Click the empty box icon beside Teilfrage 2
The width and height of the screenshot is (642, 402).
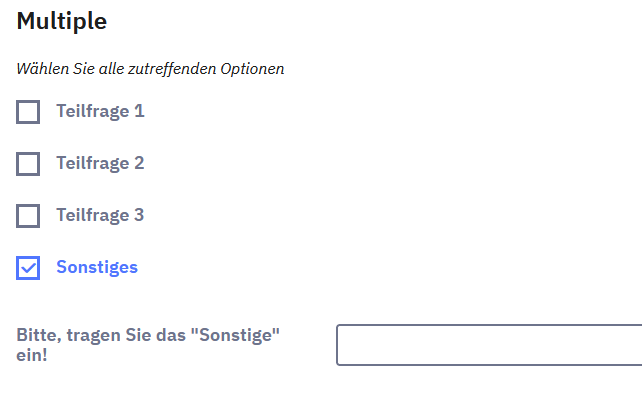coord(28,163)
